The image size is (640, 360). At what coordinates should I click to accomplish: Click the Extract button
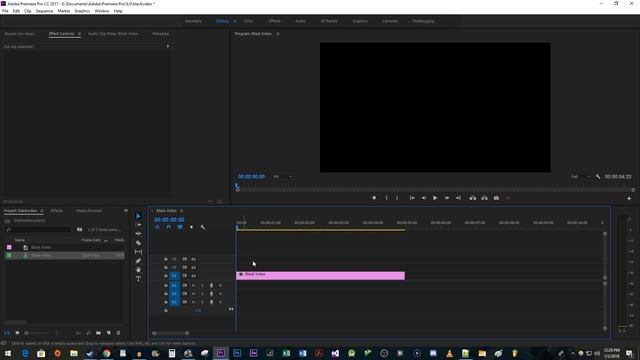pyautogui.click(x=484, y=198)
